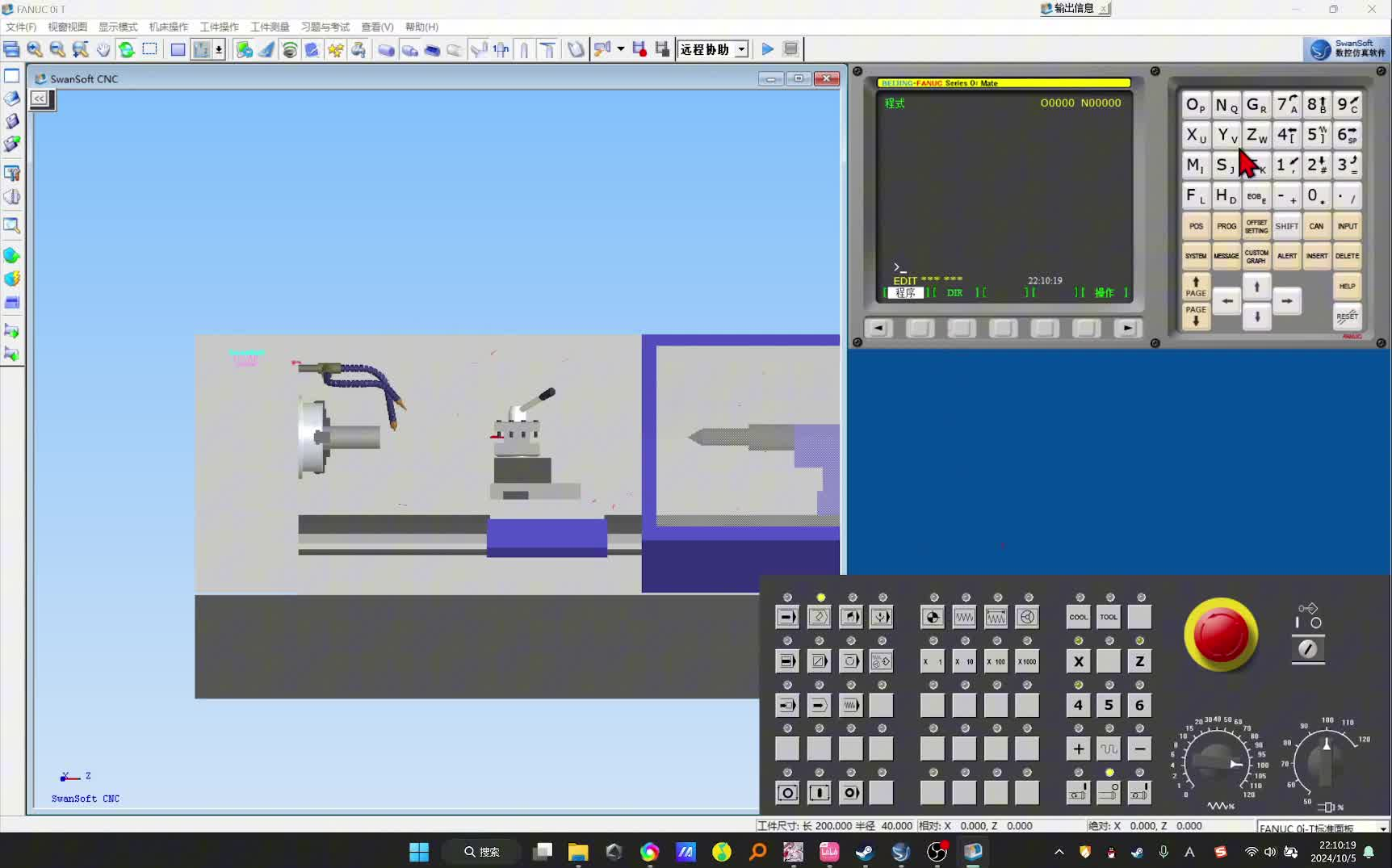Screen dimensions: 1392x868
Task: Select the X 1 increment button
Action: 933,661
